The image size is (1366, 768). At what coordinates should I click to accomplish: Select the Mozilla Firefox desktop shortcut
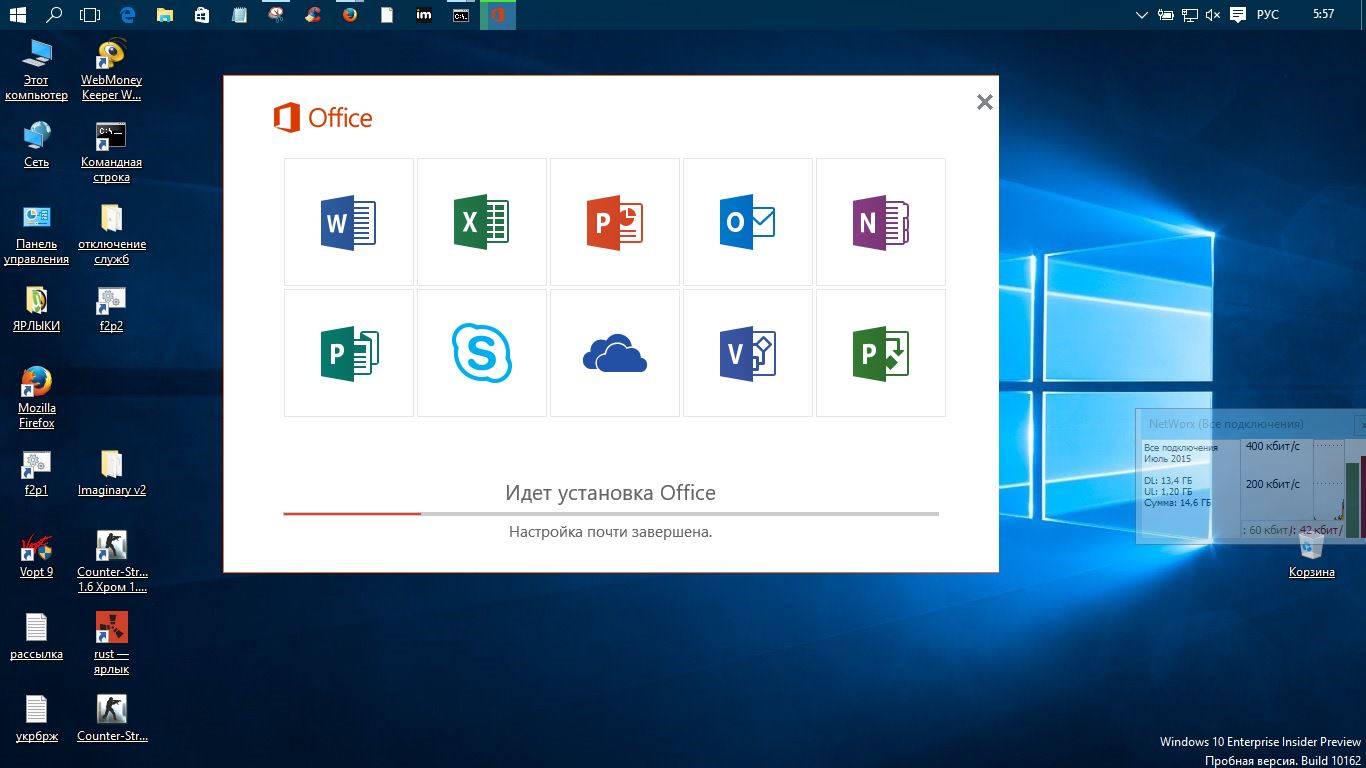37,397
